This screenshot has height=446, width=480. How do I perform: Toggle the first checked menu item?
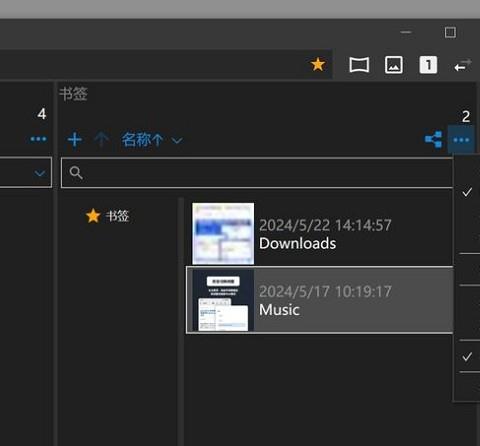point(467,192)
